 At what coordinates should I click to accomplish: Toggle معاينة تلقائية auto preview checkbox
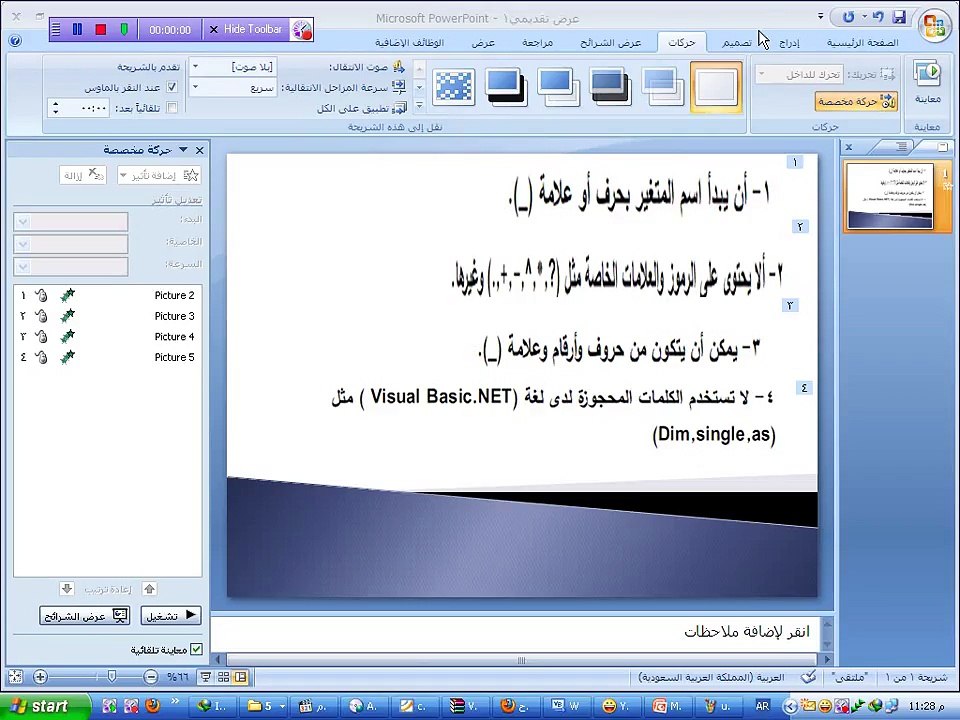point(196,649)
